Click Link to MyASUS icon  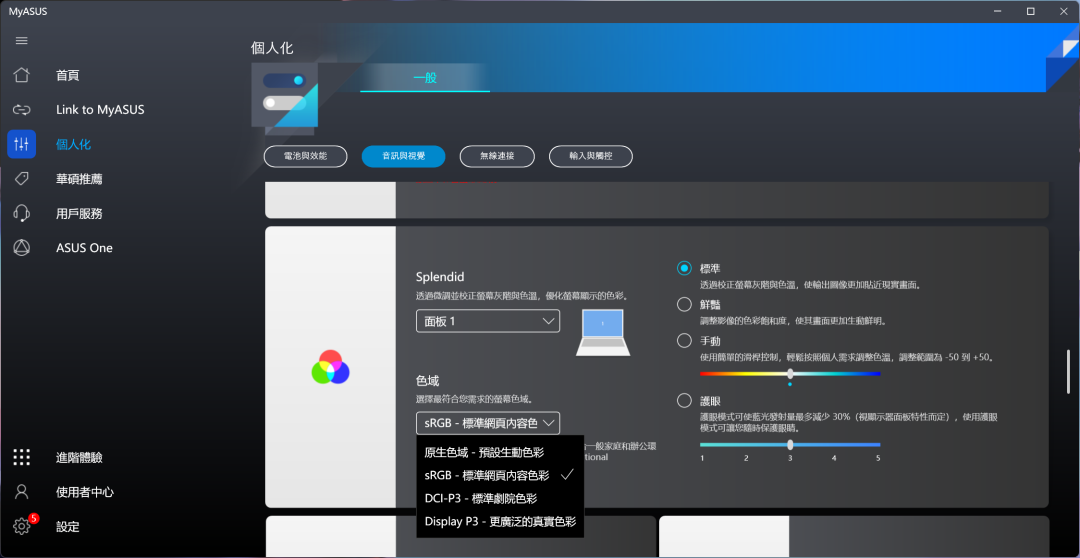pos(21,110)
